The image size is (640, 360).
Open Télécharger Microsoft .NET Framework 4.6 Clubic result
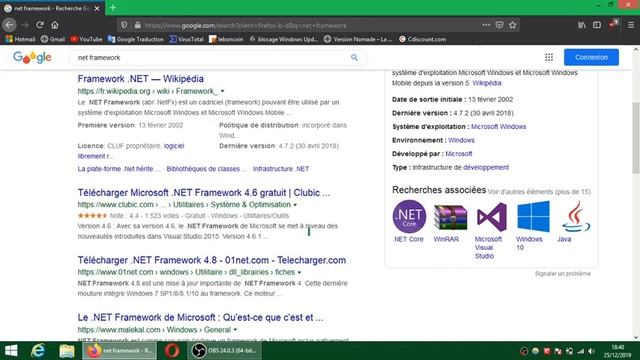(204, 193)
